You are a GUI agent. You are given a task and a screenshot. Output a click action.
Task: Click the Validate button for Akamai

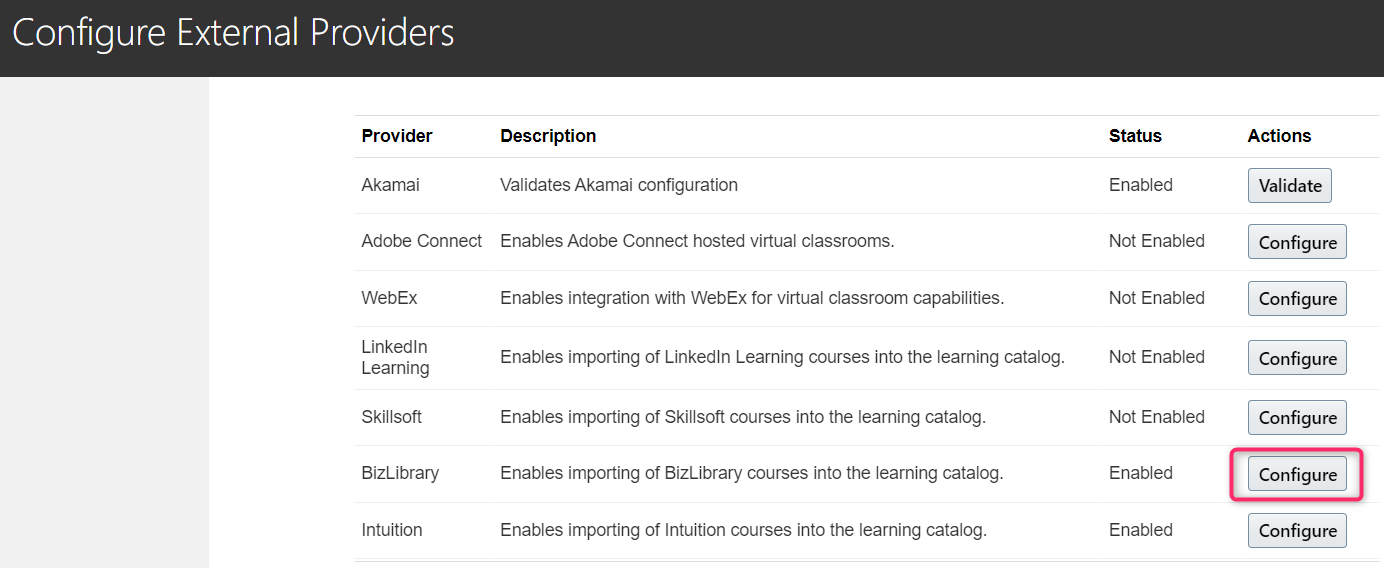point(1289,186)
